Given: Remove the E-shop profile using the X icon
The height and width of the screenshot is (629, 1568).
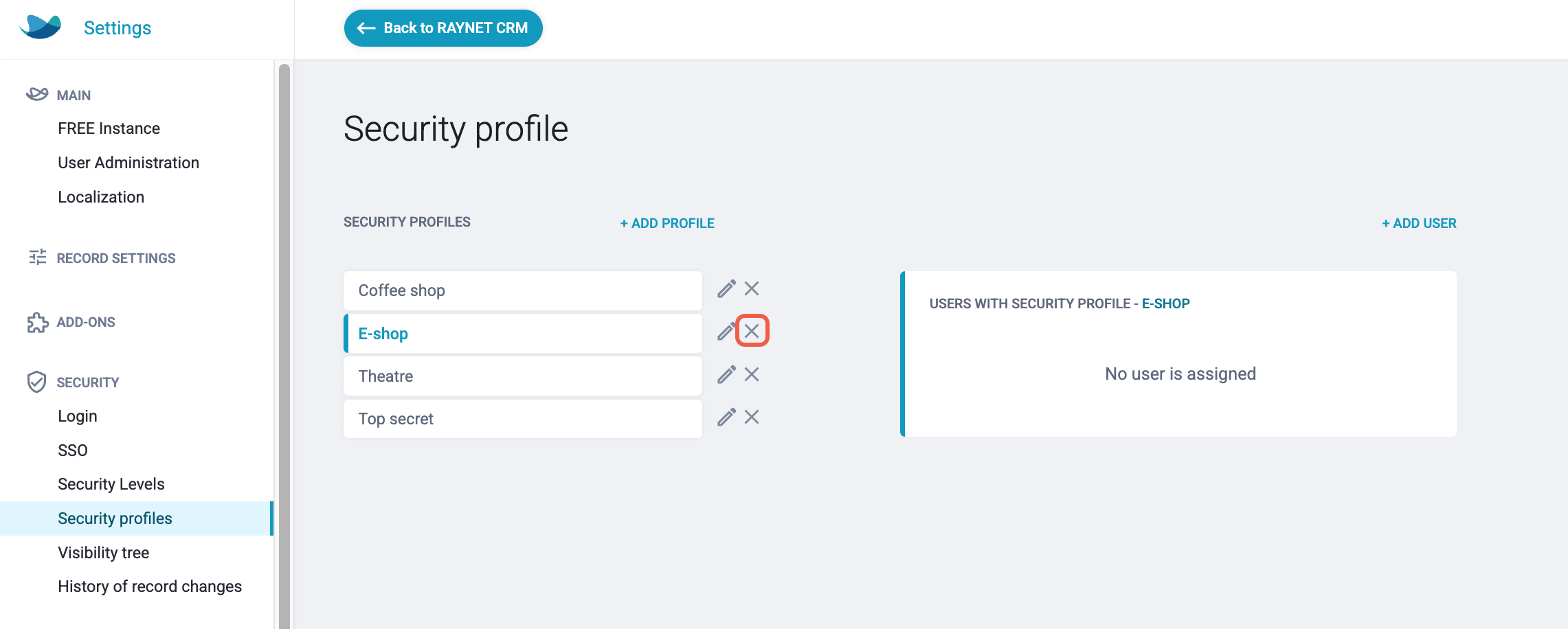Looking at the screenshot, I should pyautogui.click(x=752, y=332).
